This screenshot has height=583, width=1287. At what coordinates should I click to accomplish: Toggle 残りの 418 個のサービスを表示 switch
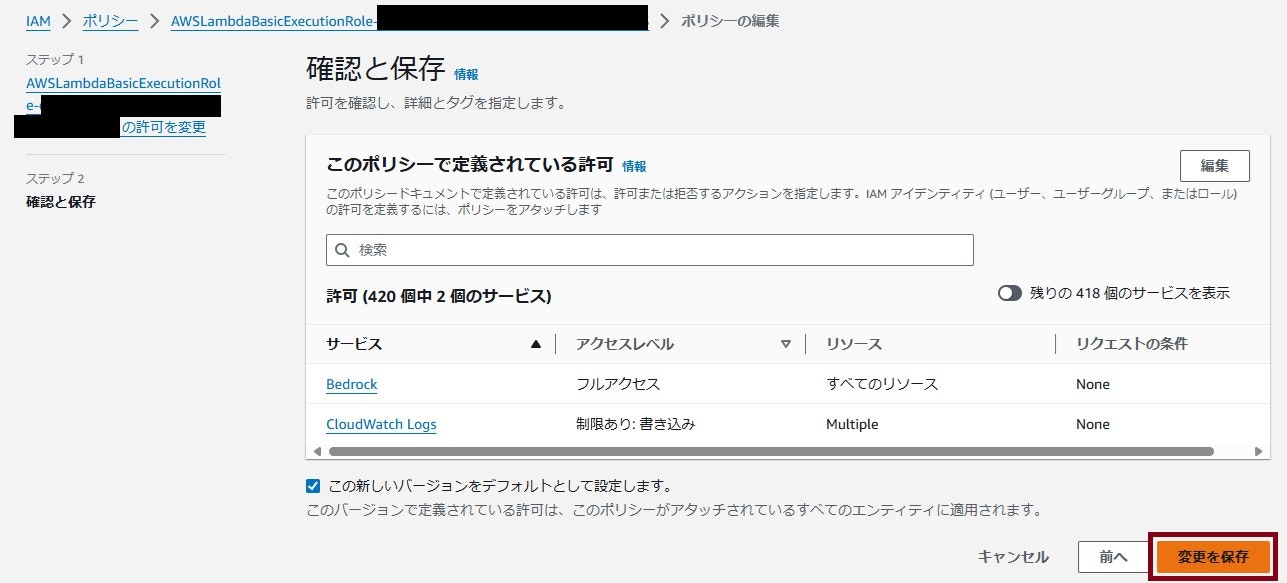1010,293
